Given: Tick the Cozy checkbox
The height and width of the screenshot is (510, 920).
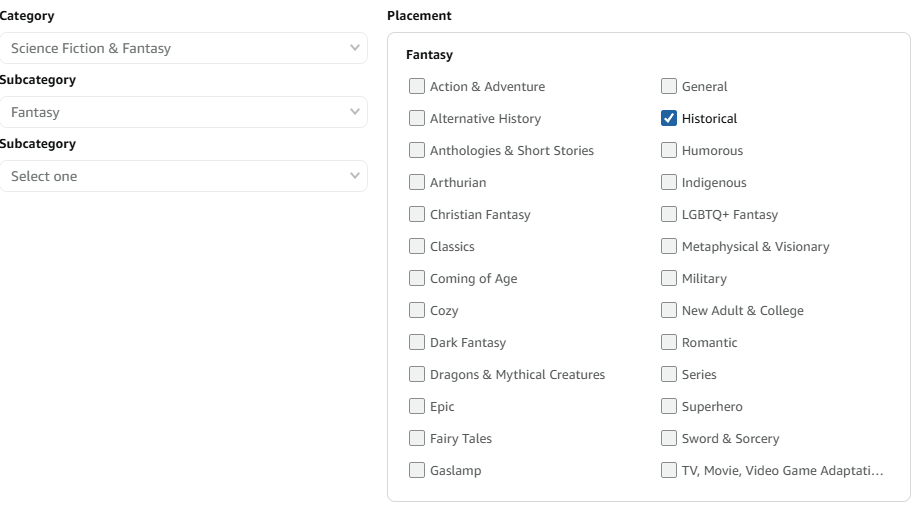Looking at the screenshot, I should pyautogui.click(x=417, y=310).
